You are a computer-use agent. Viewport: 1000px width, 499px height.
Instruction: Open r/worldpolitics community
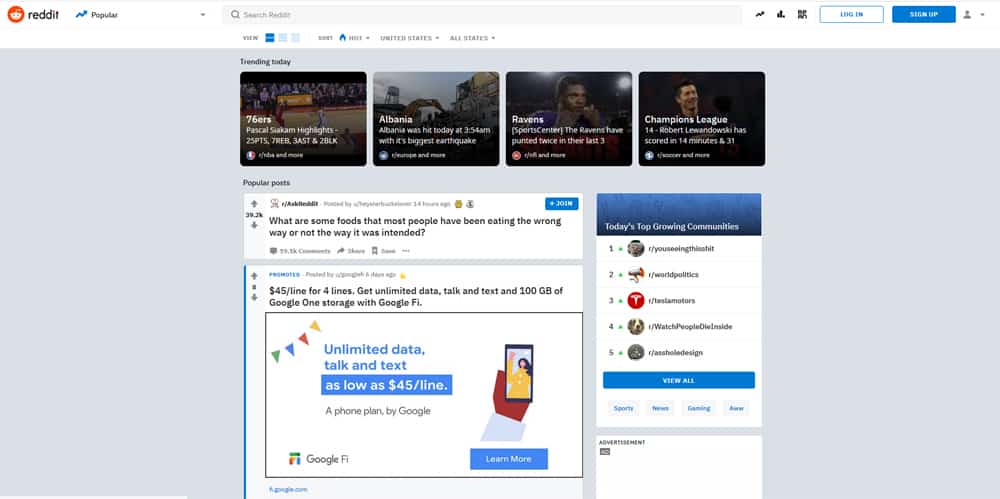[673, 274]
